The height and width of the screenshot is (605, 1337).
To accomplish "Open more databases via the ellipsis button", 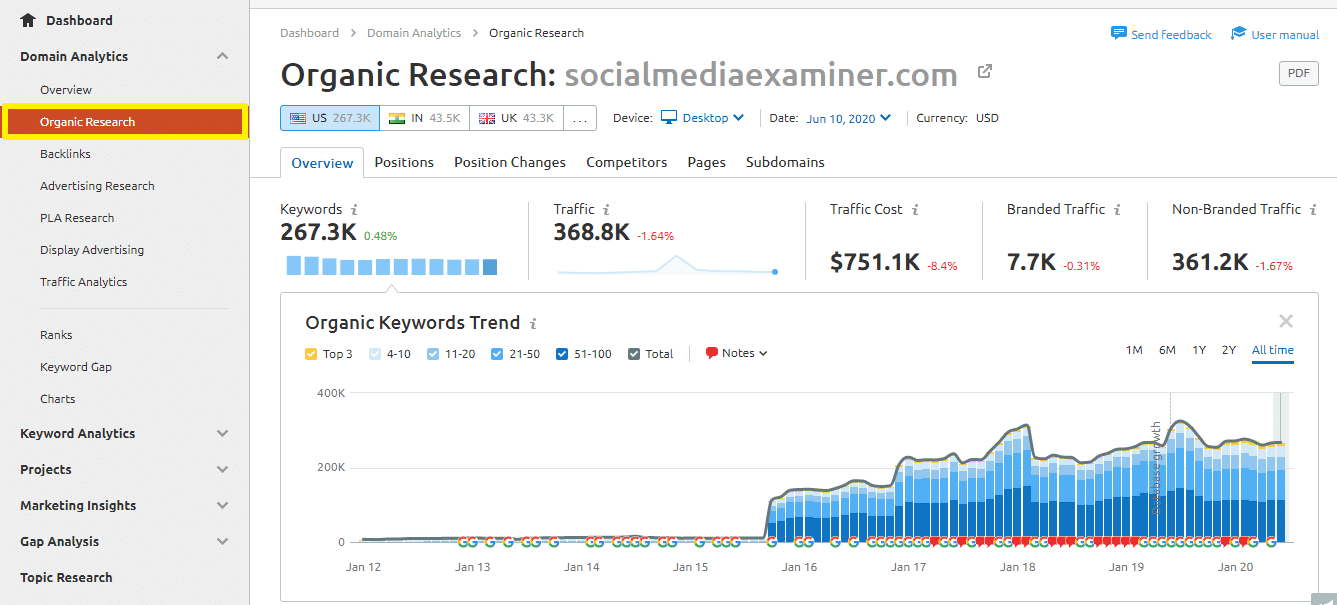I will point(580,118).
